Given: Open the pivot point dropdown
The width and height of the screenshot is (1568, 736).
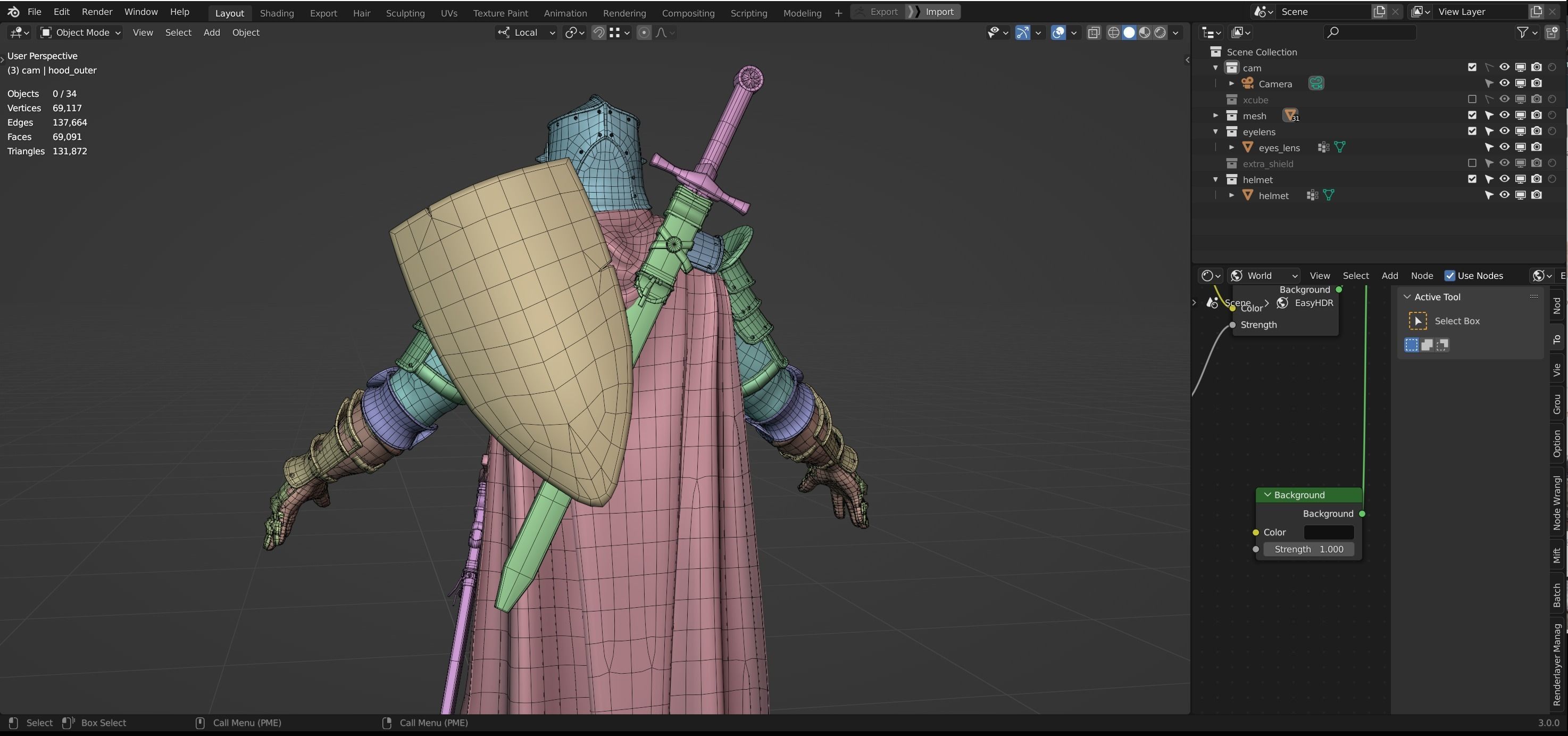Looking at the screenshot, I should tap(574, 32).
